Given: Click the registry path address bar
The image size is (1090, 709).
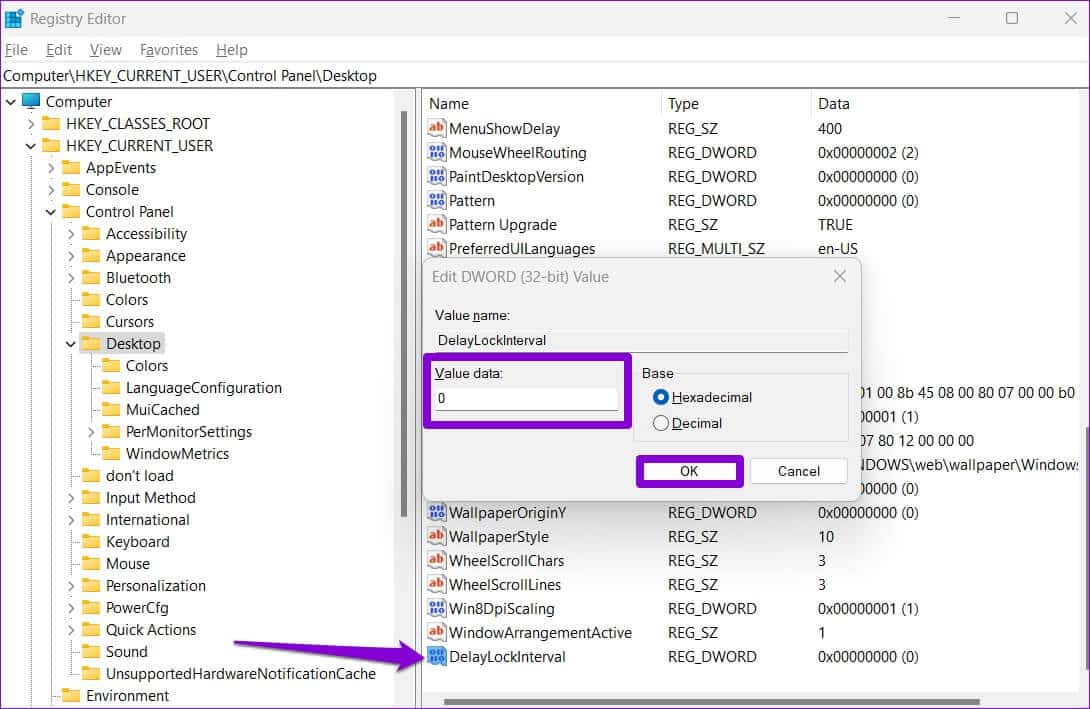Looking at the screenshot, I should (x=544, y=76).
